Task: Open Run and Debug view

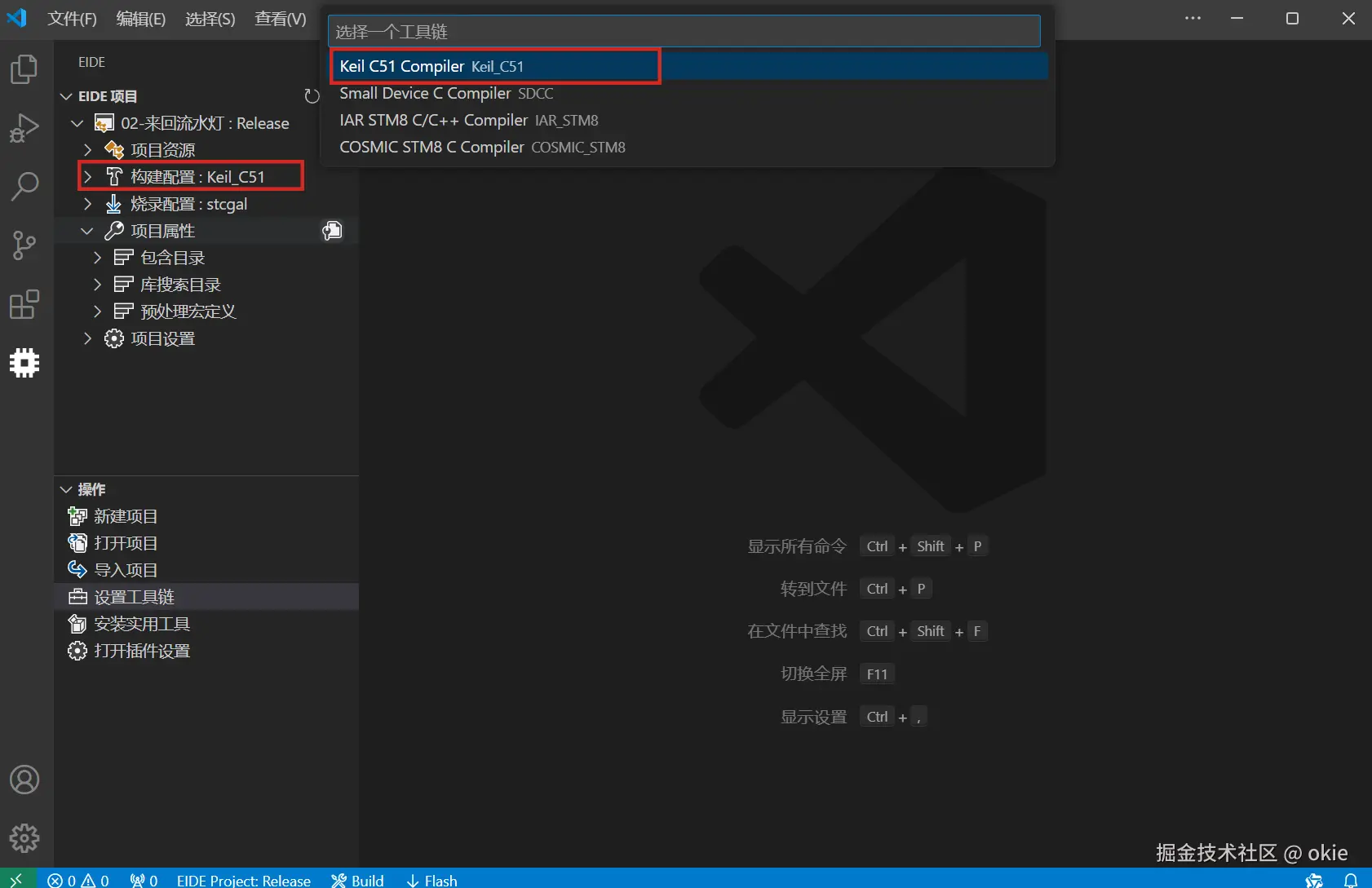Action: pos(24,128)
